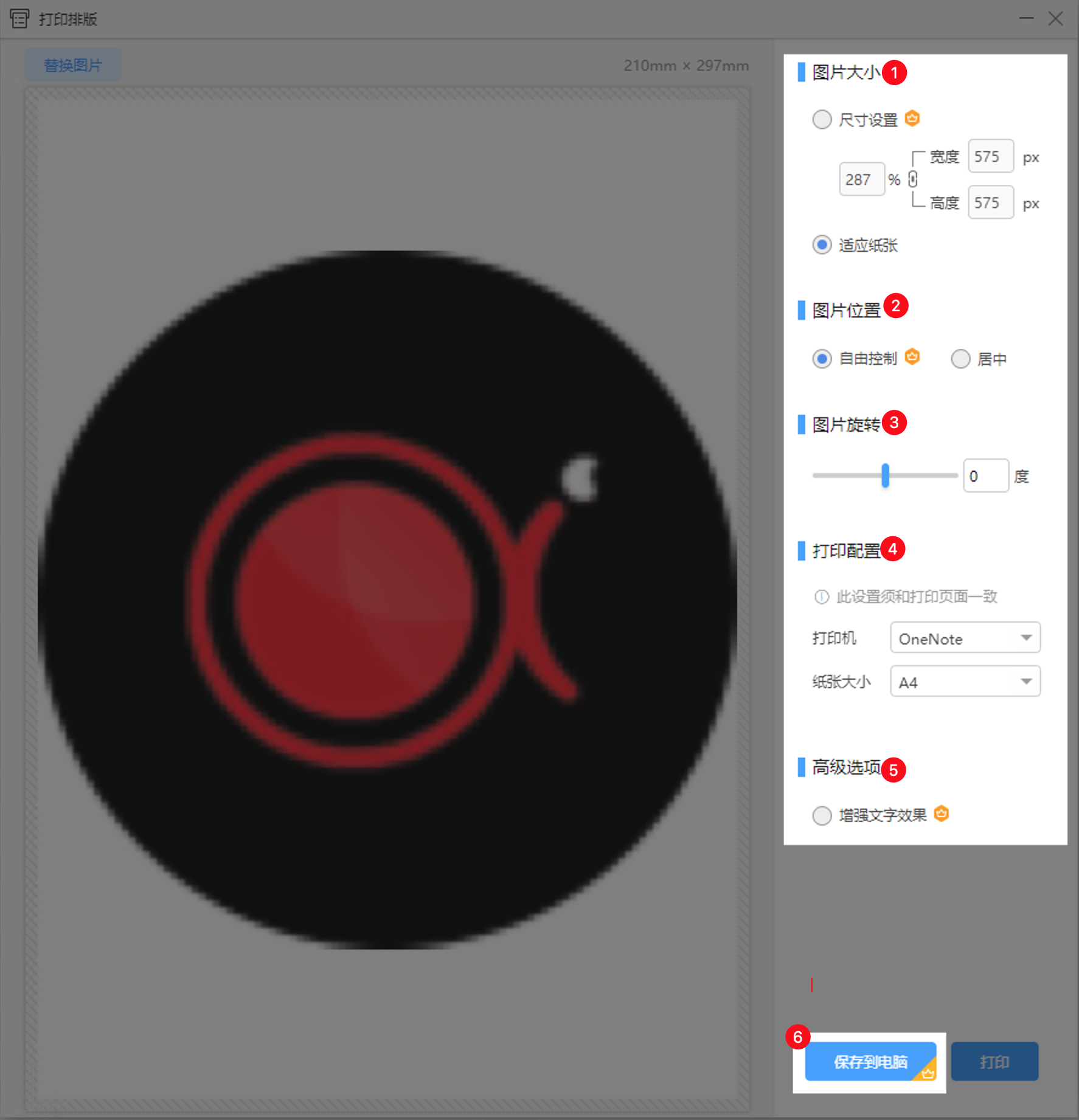Click the aspect ratio lock icon
This screenshot has height=1120, width=1079.
(x=912, y=179)
